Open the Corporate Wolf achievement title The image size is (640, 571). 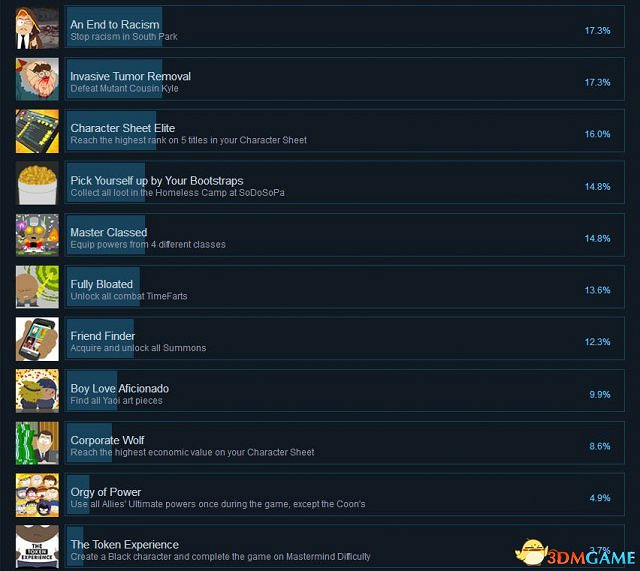pyautogui.click(x=107, y=440)
